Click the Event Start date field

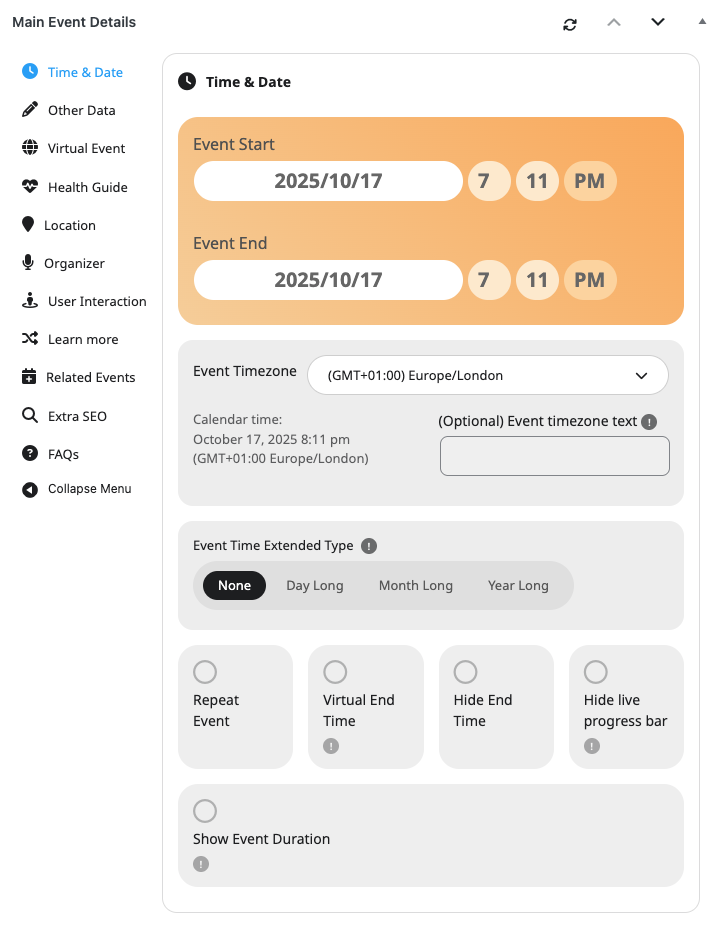coord(328,182)
